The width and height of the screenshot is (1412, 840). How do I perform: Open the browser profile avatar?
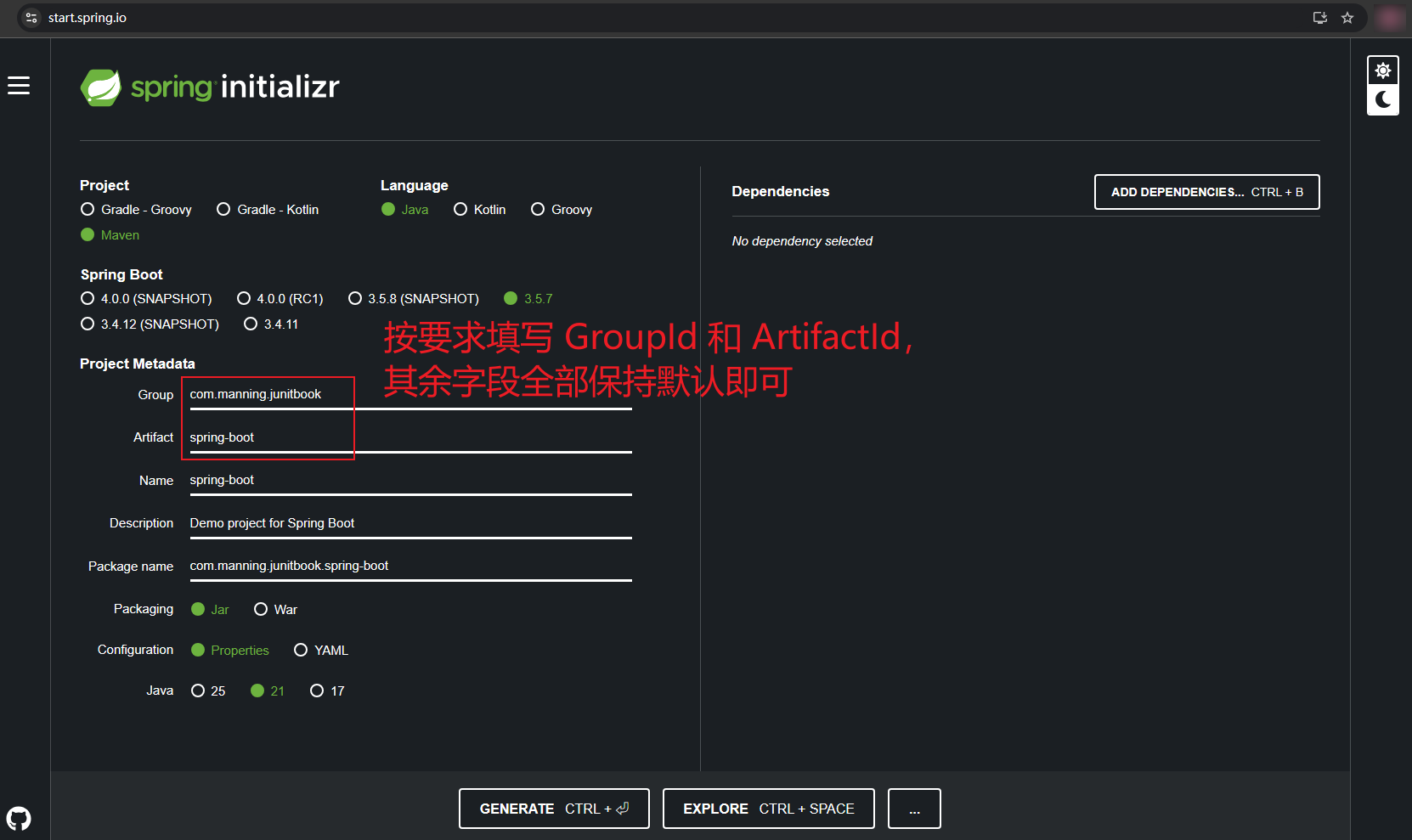(x=1390, y=18)
